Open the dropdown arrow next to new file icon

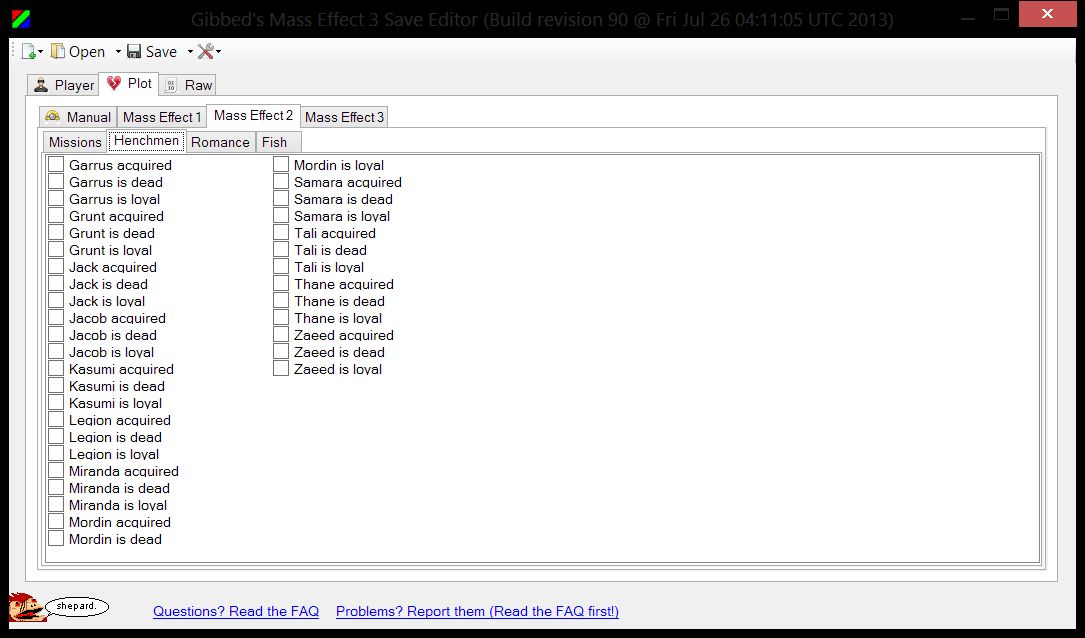pos(41,52)
